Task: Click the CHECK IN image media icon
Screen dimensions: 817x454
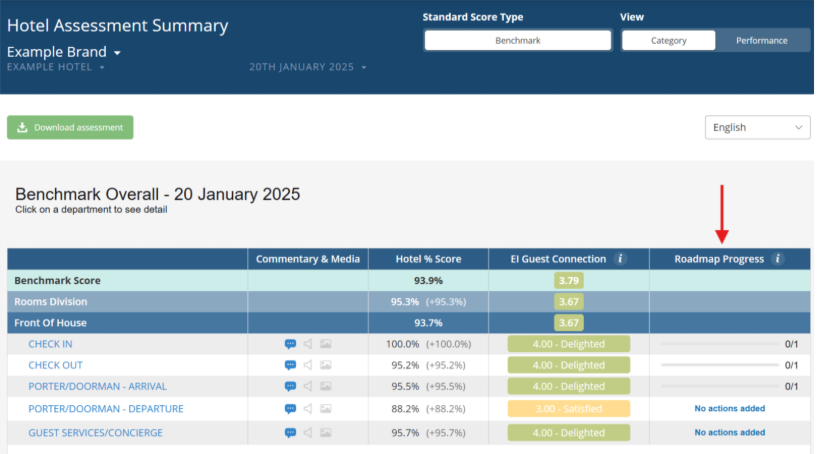Action: pos(326,344)
